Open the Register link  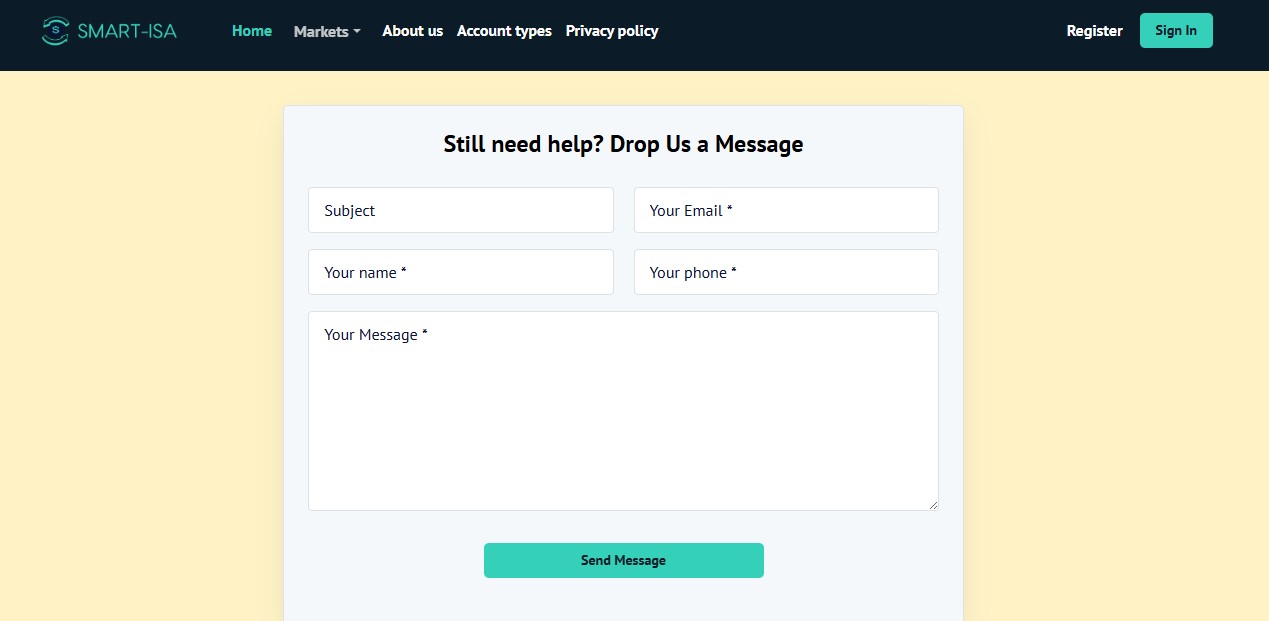pyautogui.click(x=1094, y=31)
